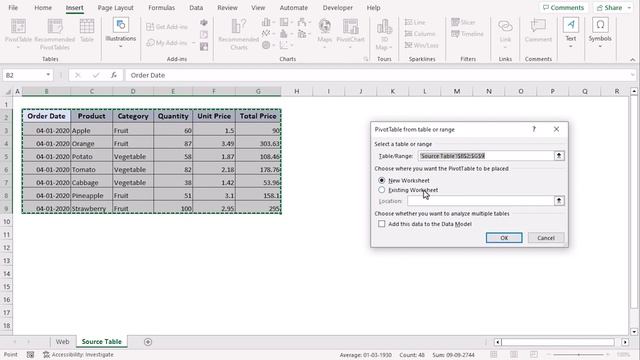Image resolution: width=640 pixels, height=360 pixels.
Task: Select the New Worksheet radio button
Action: click(x=382, y=180)
